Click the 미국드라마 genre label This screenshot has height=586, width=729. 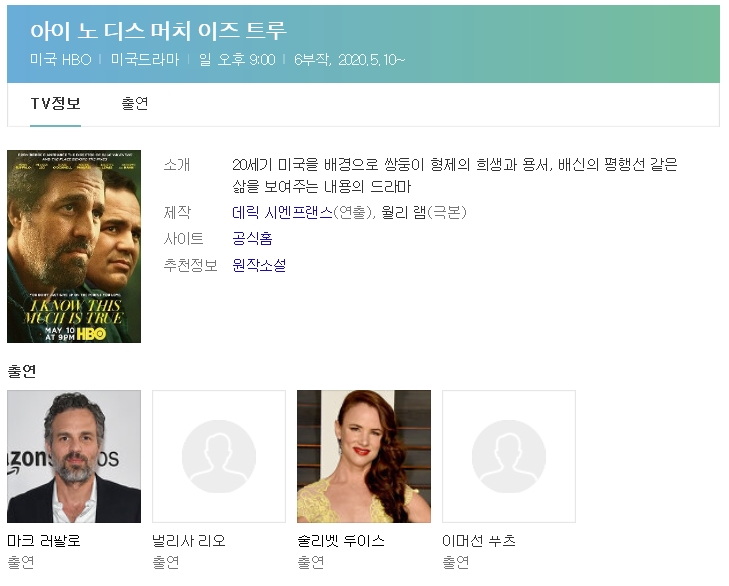tap(144, 60)
